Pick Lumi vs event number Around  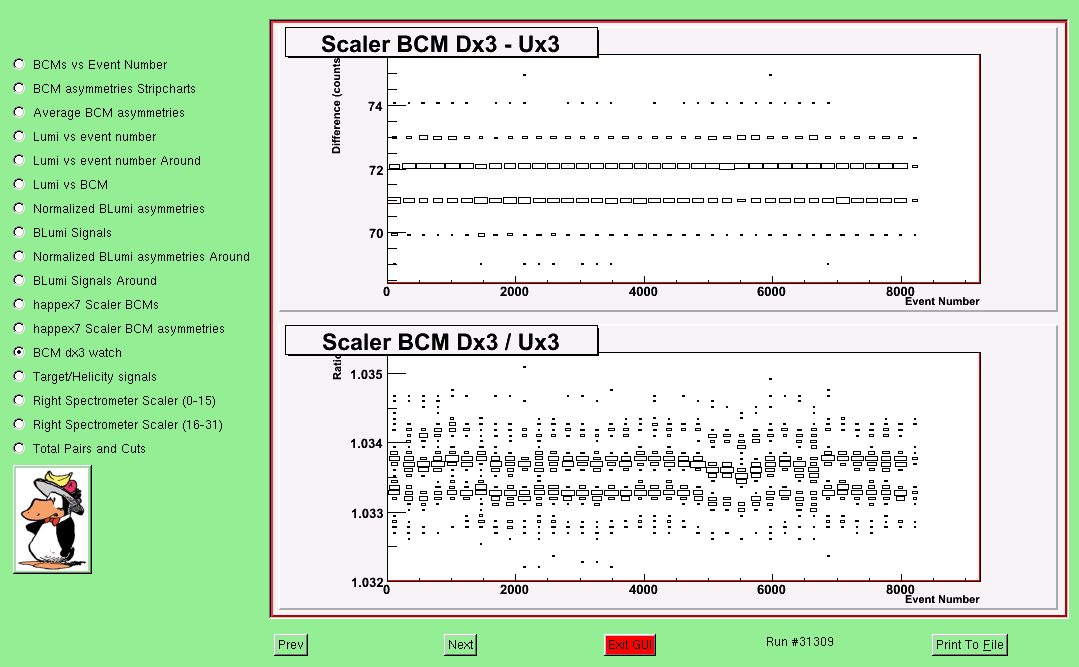[x=107, y=161]
